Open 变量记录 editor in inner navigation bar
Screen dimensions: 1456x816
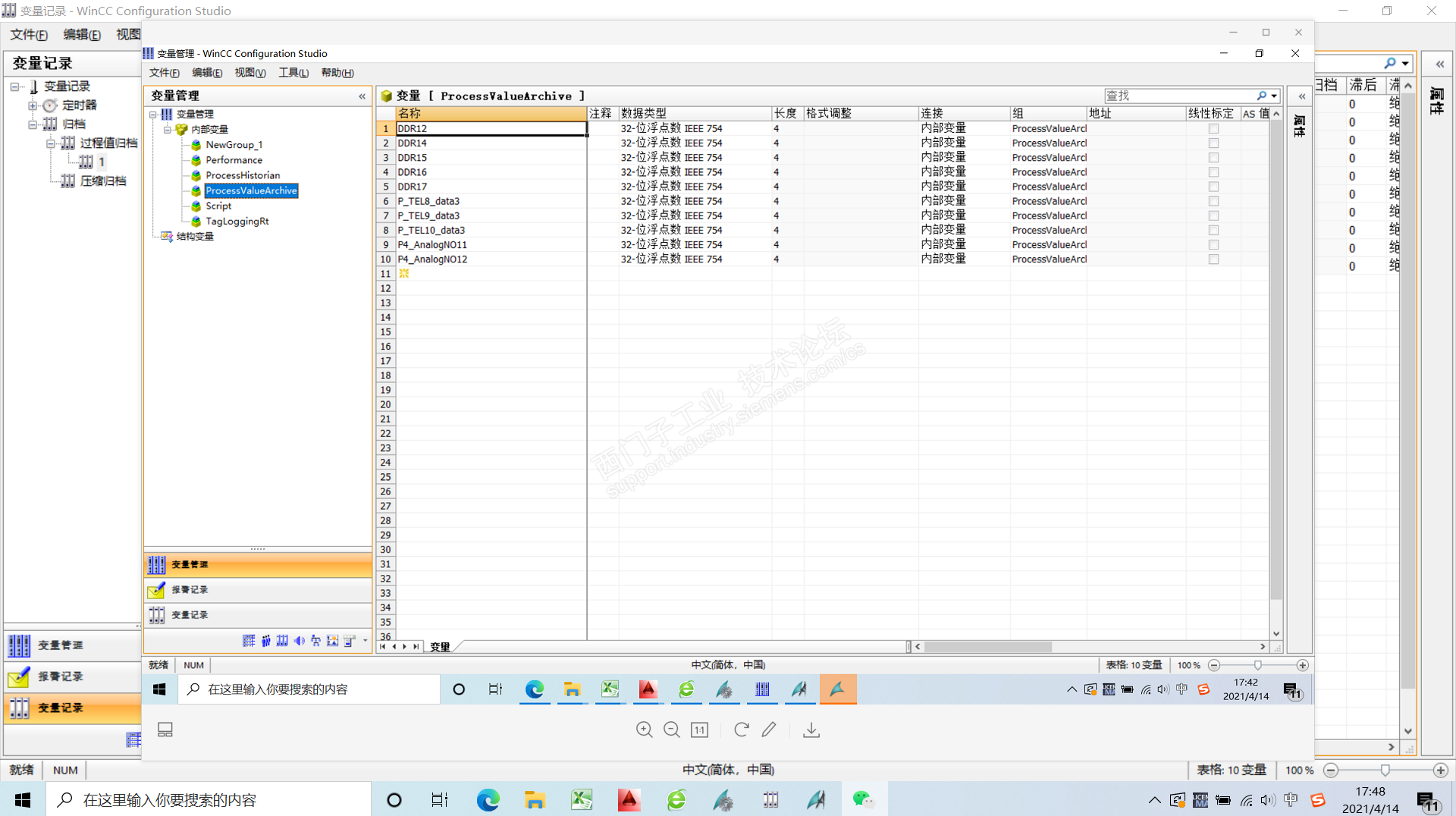258,614
